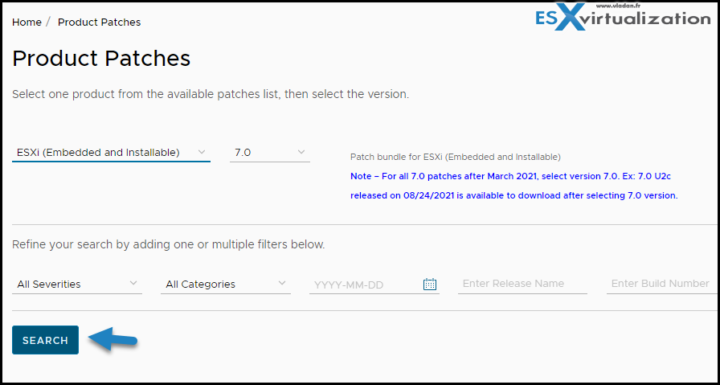This screenshot has width=720, height=385.
Task: Open the ESXi (Embedded and Installable) product dropdown
Action: [x=111, y=153]
